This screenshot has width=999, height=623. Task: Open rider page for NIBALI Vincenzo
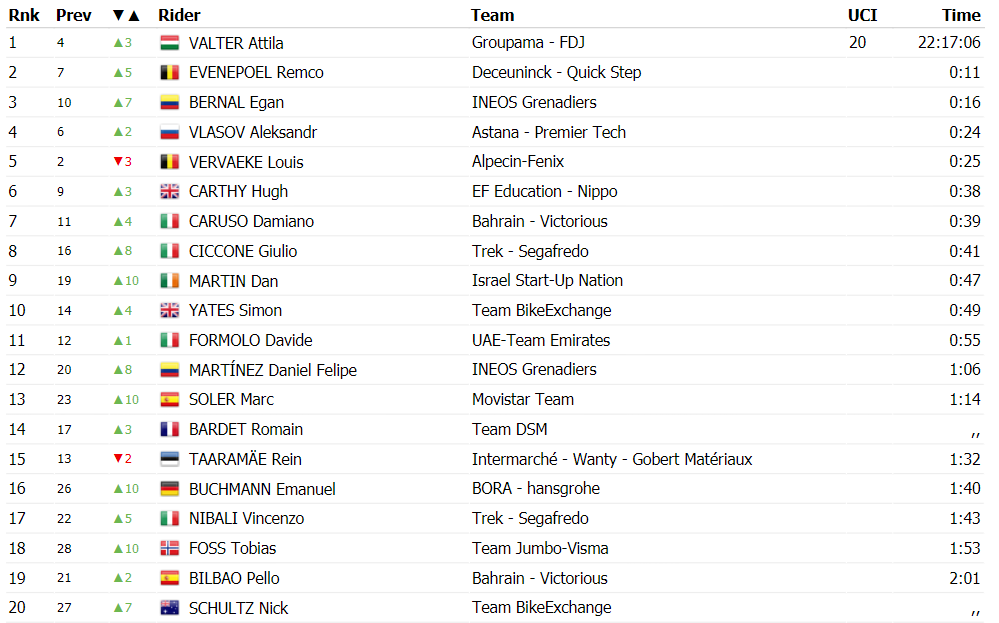(x=247, y=519)
